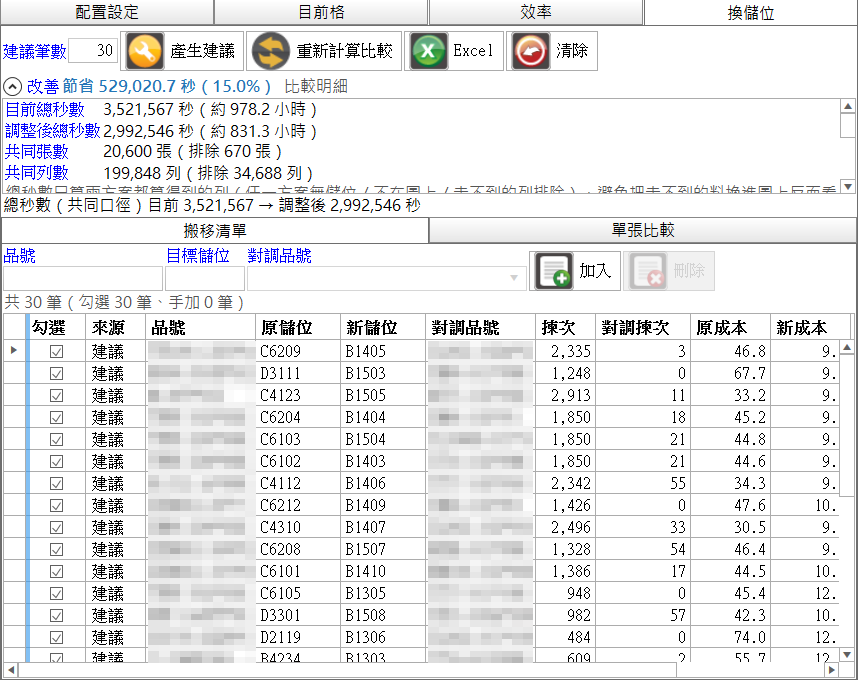This screenshot has width=858, height=680.
Task: Sort by the 原成本 column header
Action: click(x=731, y=327)
